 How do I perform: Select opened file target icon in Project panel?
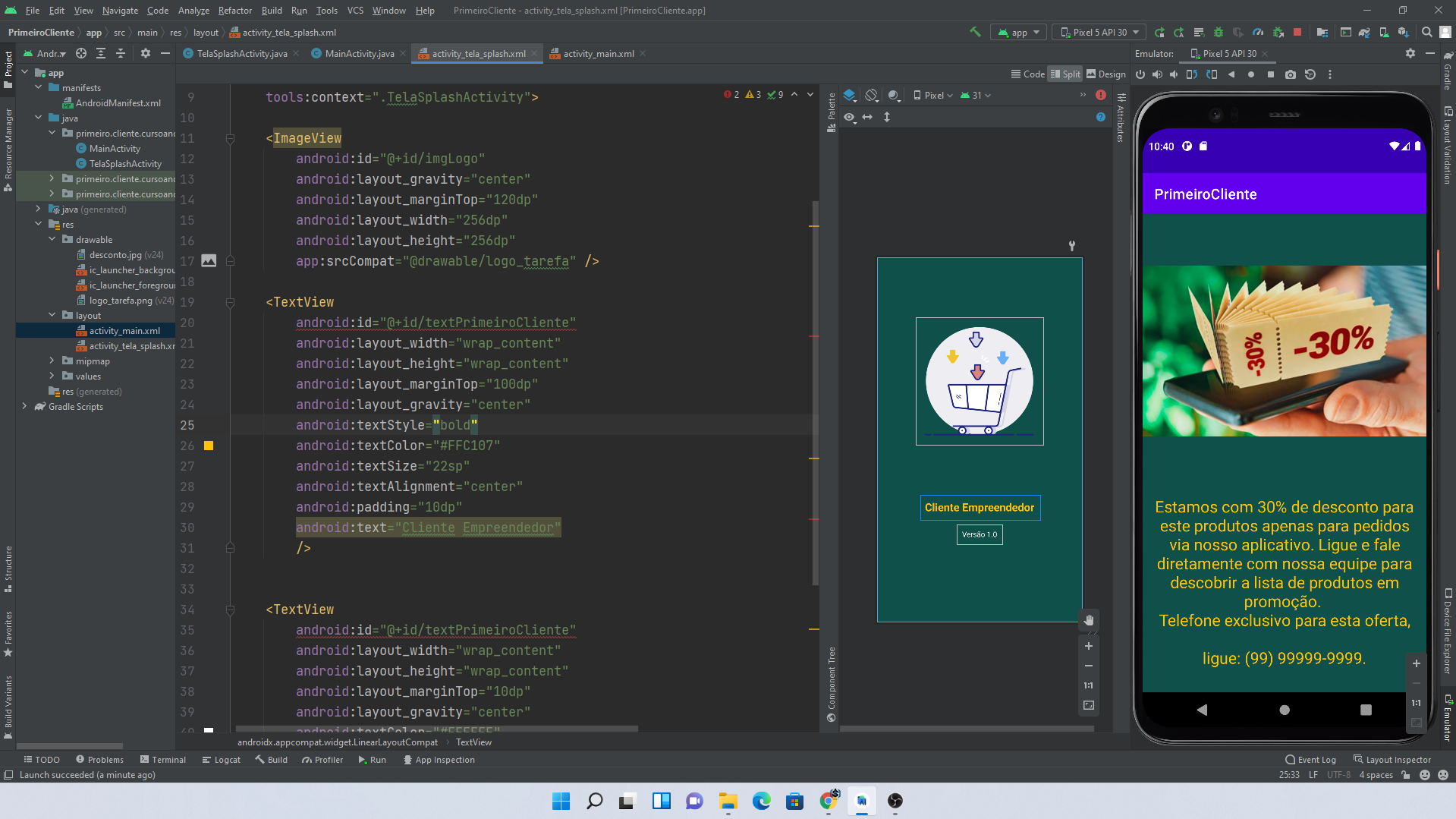[81, 53]
